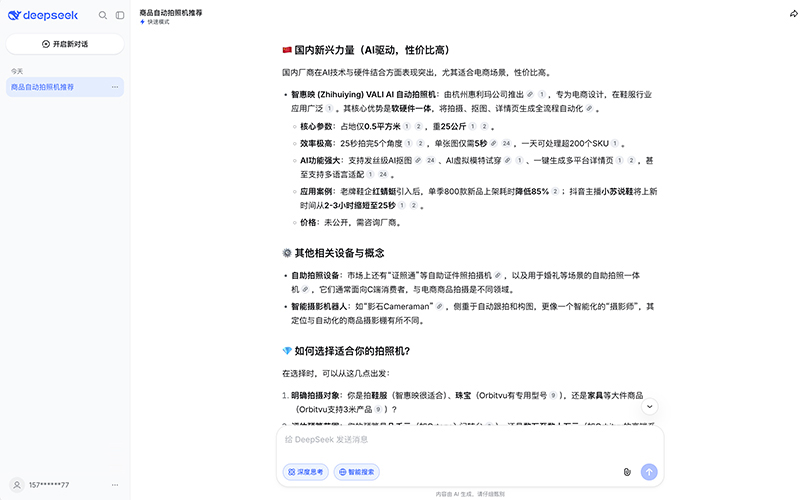The image size is (800, 500).
Task: Open citation 9 after Orbitvu有专用型号
Action: (553, 395)
